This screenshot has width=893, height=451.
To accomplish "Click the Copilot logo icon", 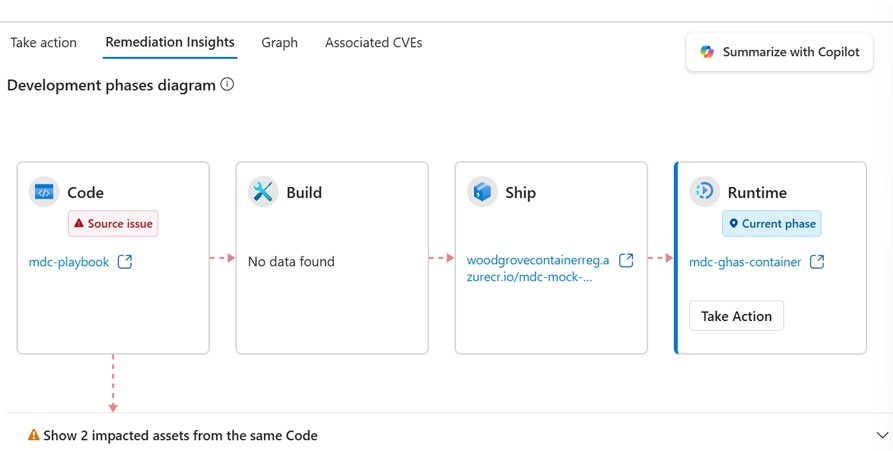I will pyautogui.click(x=707, y=52).
